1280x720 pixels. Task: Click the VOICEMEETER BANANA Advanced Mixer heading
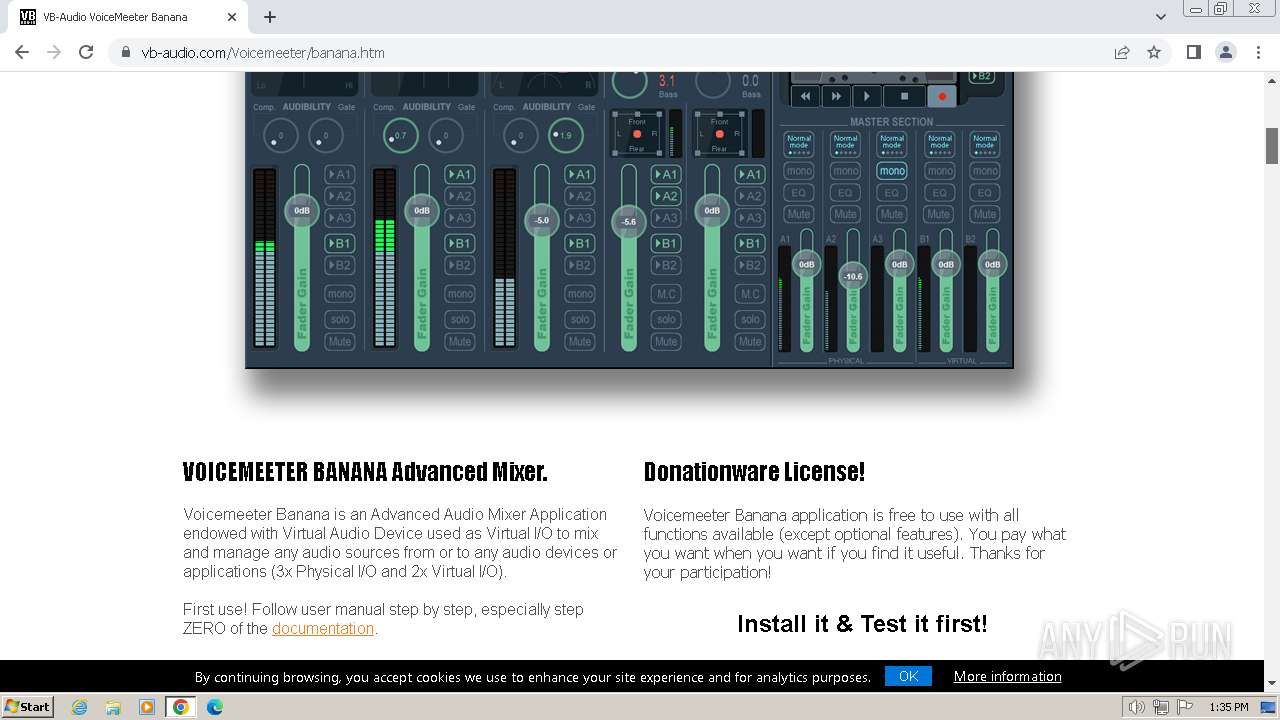coord(365,471)
